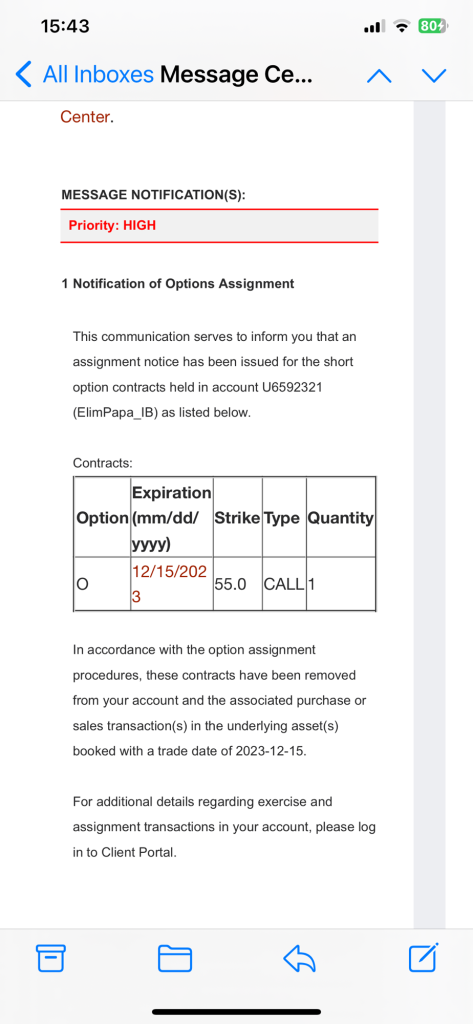
Task: Go to previous message with up chevron
Action: [x=380, y=76]
